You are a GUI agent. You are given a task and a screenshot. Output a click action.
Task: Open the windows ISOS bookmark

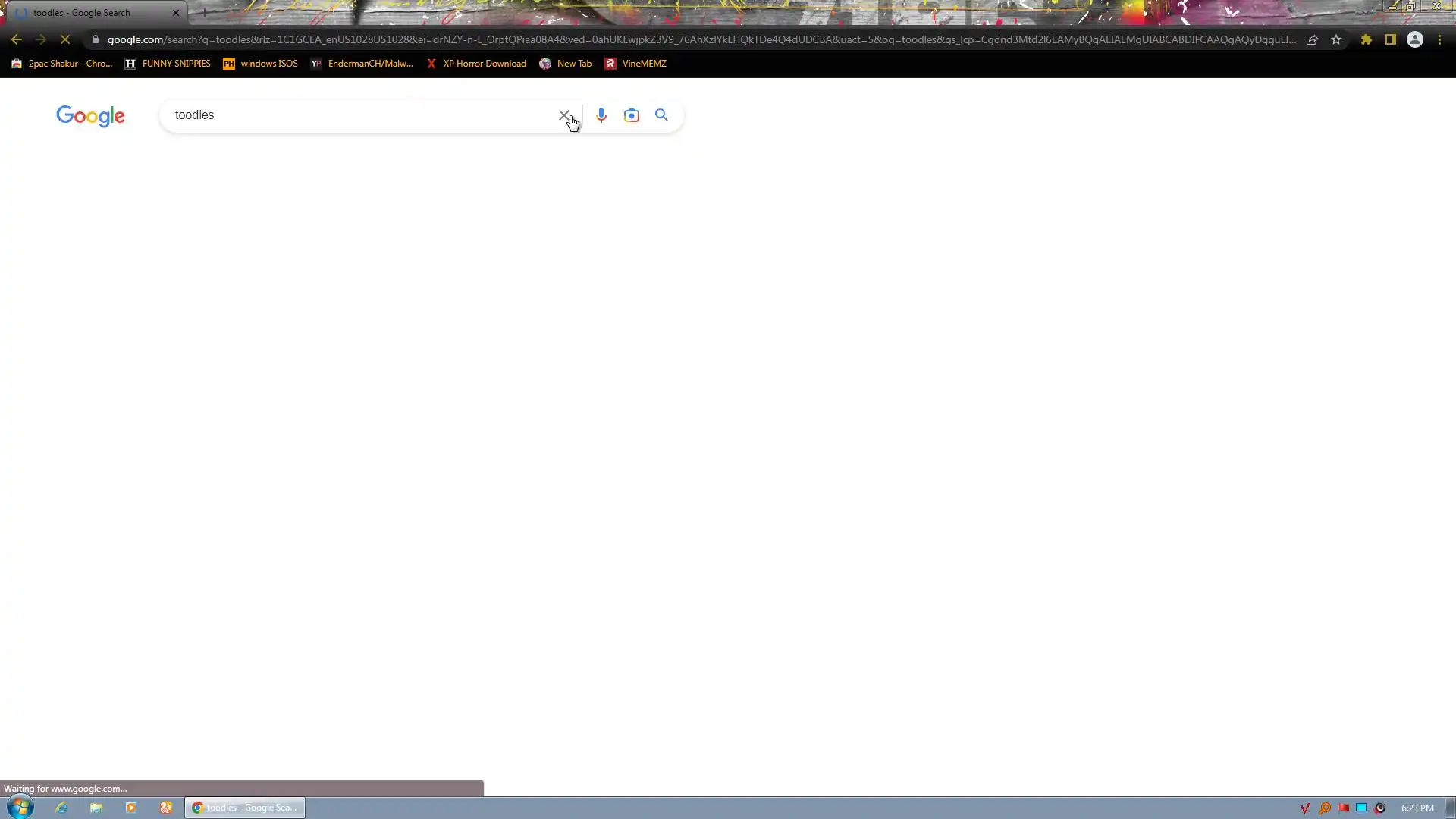[x=261, y=64]
